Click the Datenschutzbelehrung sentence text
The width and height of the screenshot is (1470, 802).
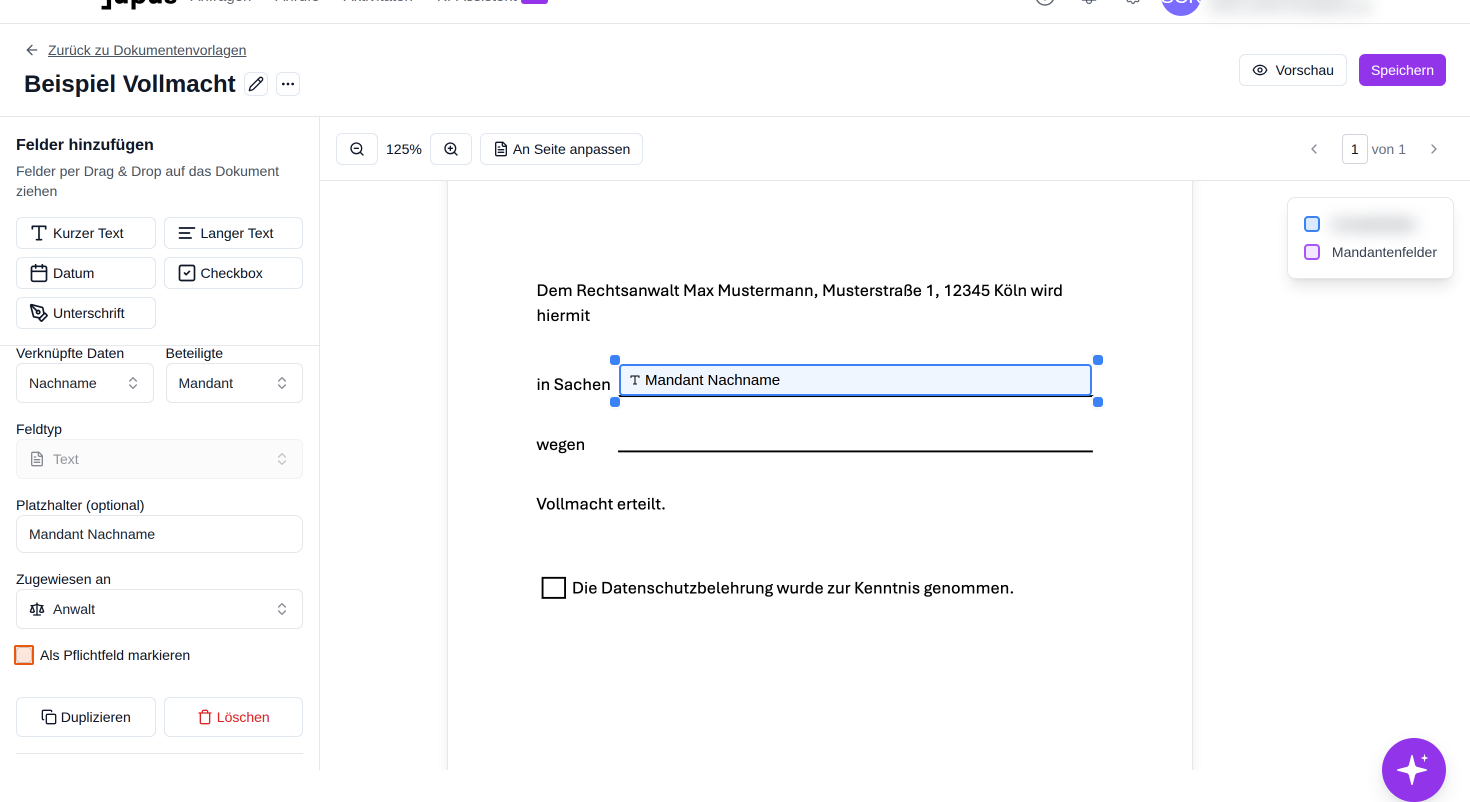[793, 588]
